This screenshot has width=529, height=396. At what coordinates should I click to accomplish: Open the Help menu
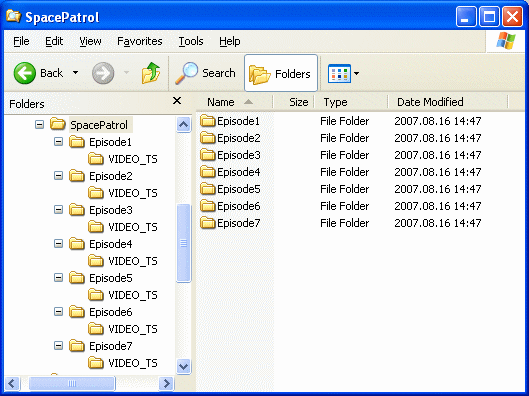tap(229, 41)
